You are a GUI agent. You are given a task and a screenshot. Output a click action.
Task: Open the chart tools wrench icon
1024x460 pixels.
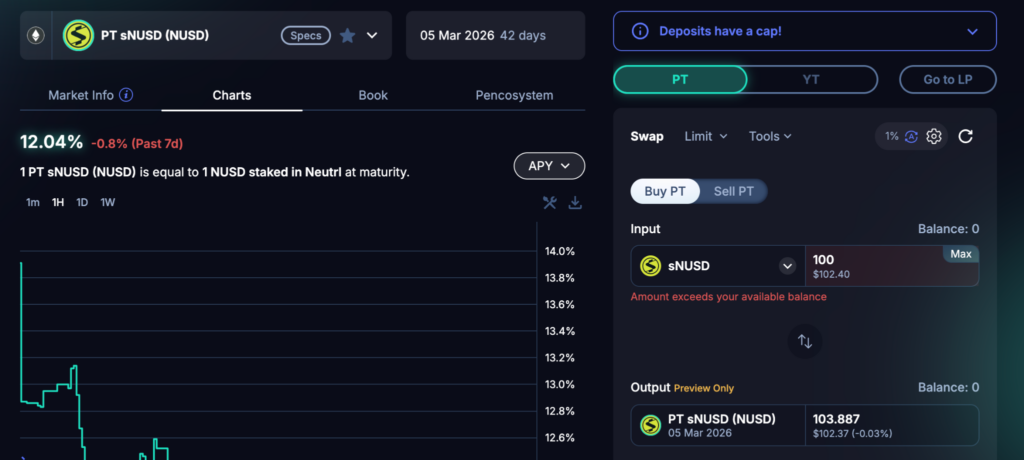[549, 203]
